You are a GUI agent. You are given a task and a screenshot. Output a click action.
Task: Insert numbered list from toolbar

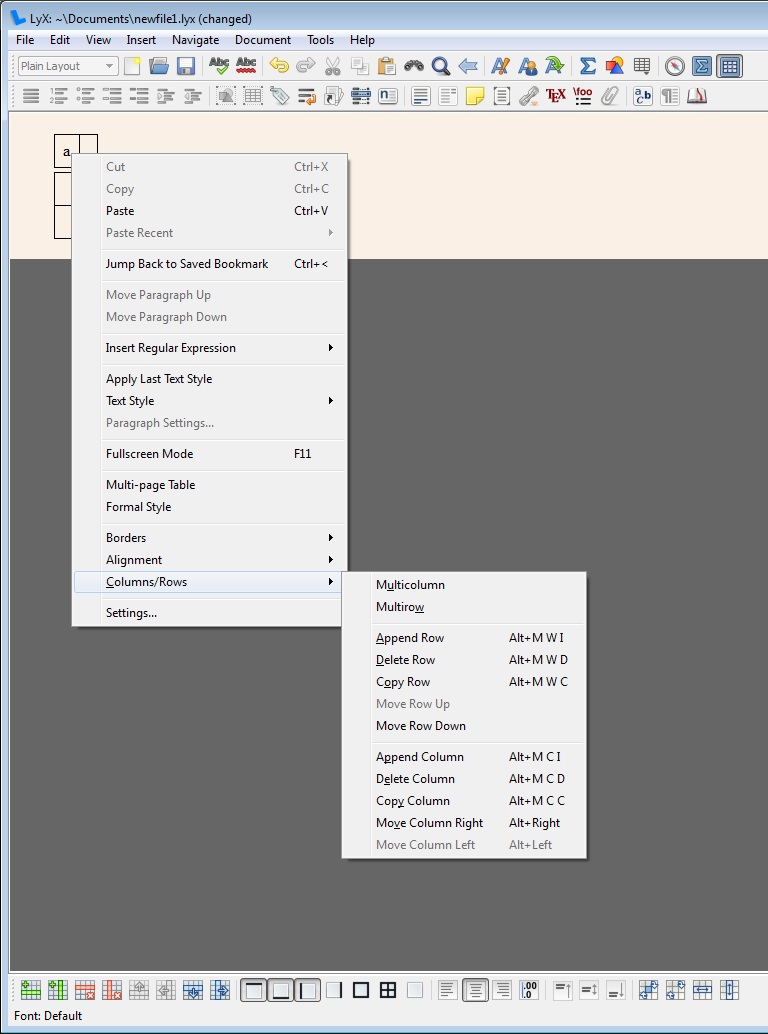tap(58, 96)
